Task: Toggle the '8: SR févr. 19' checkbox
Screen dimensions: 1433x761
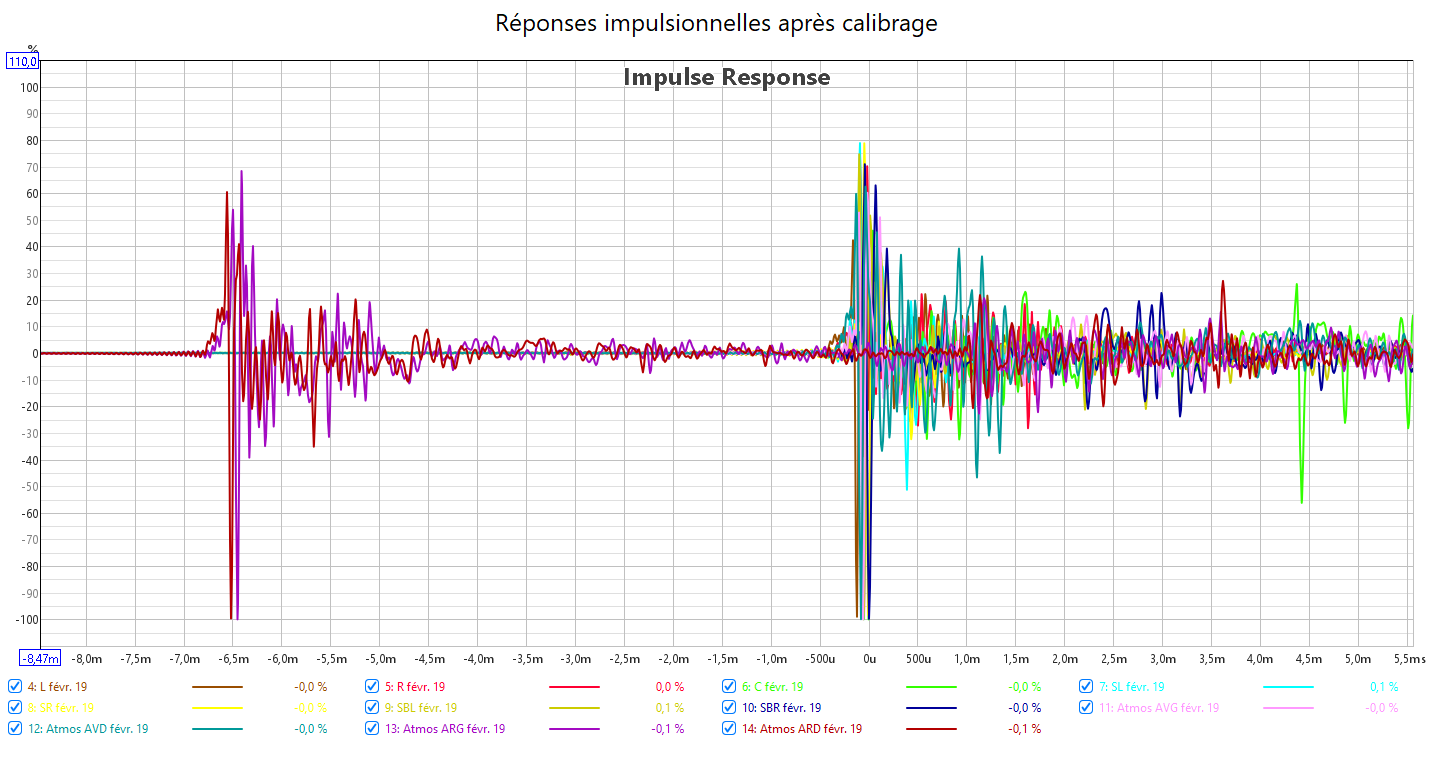Action: click(x=14, y=708)
